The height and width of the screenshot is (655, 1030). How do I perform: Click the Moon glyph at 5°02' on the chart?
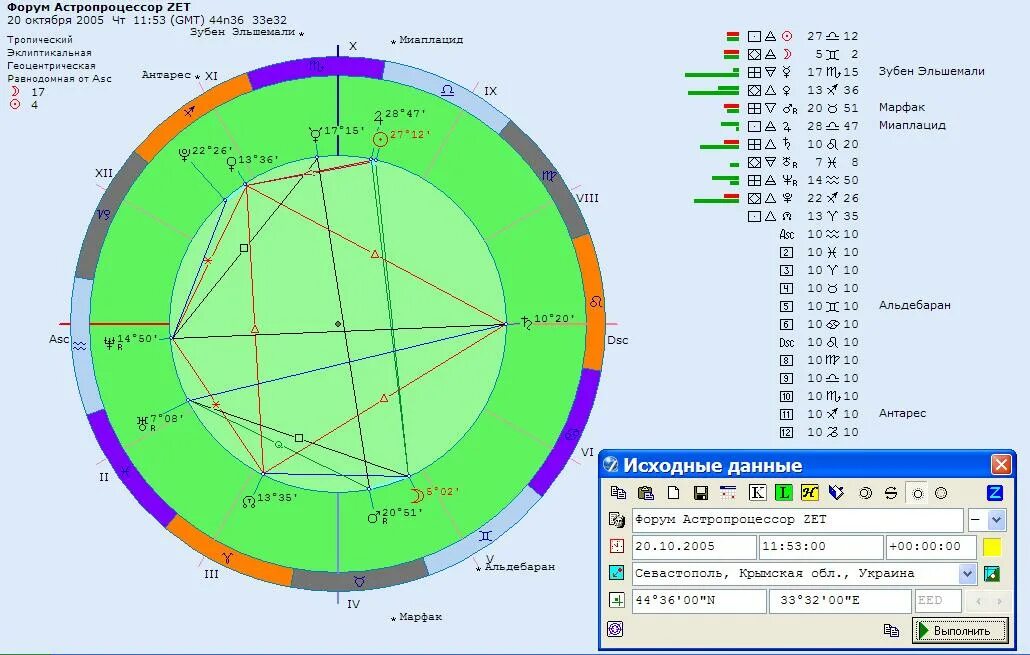coord(416,495)
